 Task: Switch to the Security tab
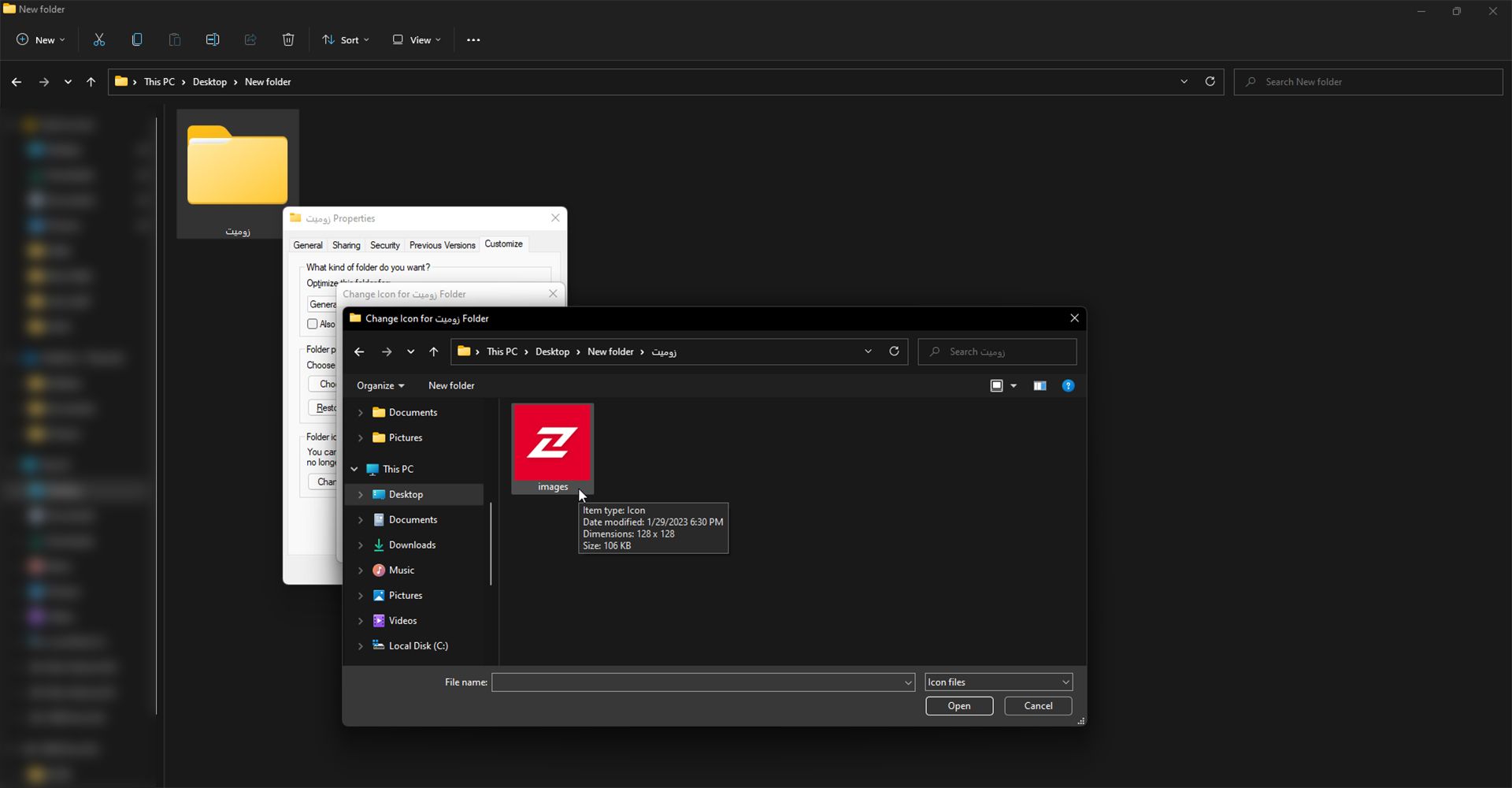coord(384,245)
